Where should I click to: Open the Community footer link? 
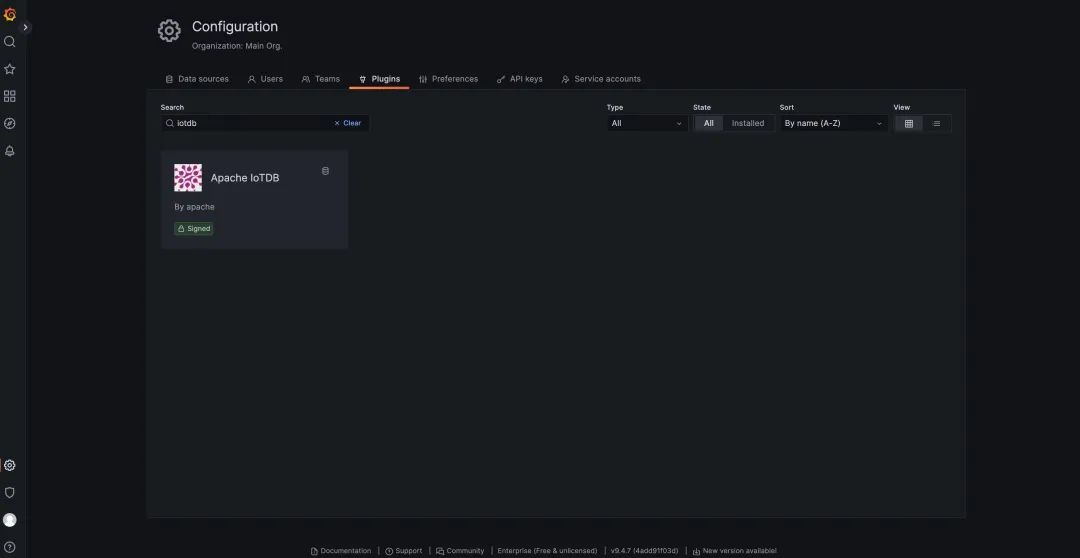460,551
